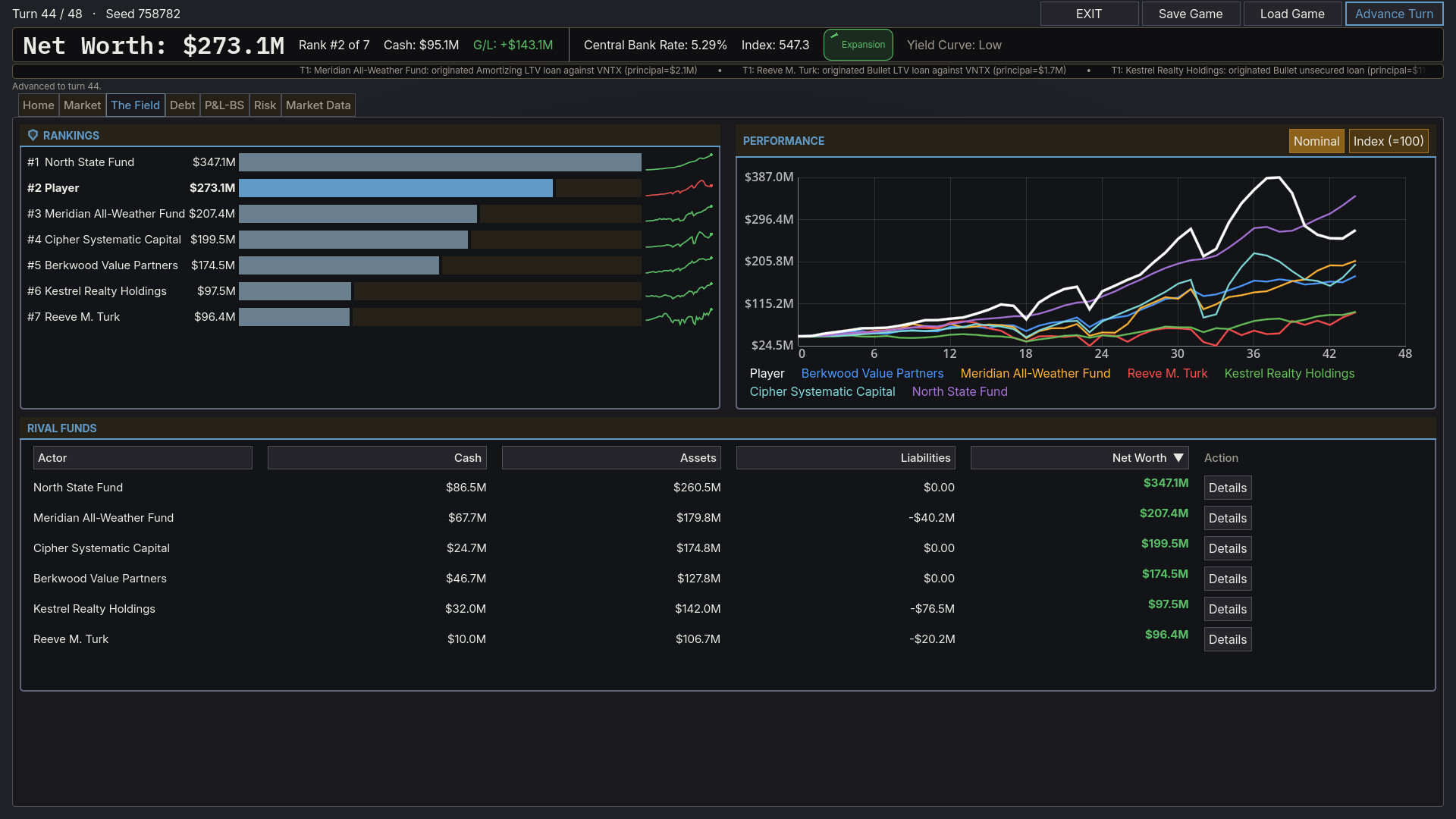The height and width of the screenshot is (819, 1456).
Task: Open the P&L-BS tab
Action: 224,105
